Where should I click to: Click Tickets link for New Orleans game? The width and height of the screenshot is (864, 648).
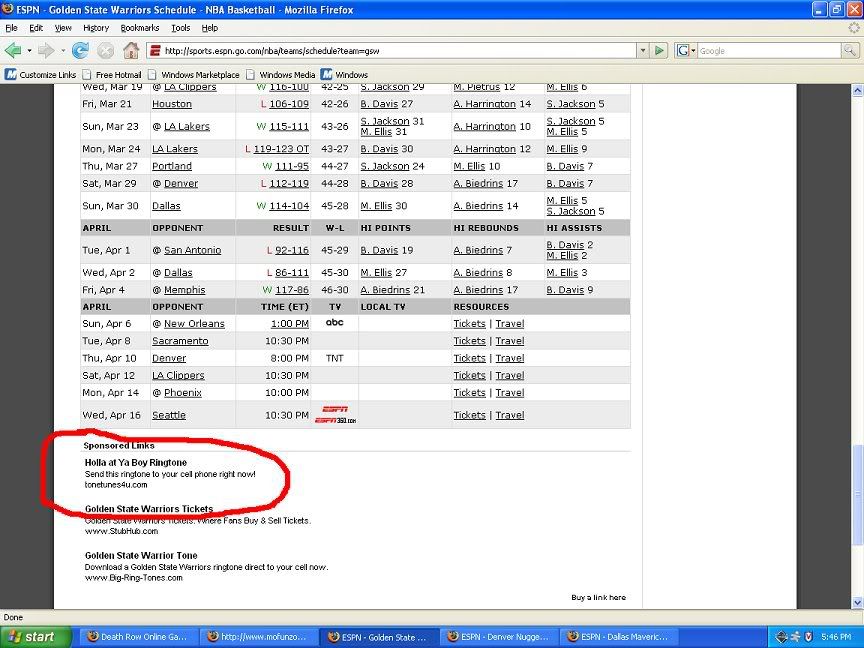coord(469,324)
